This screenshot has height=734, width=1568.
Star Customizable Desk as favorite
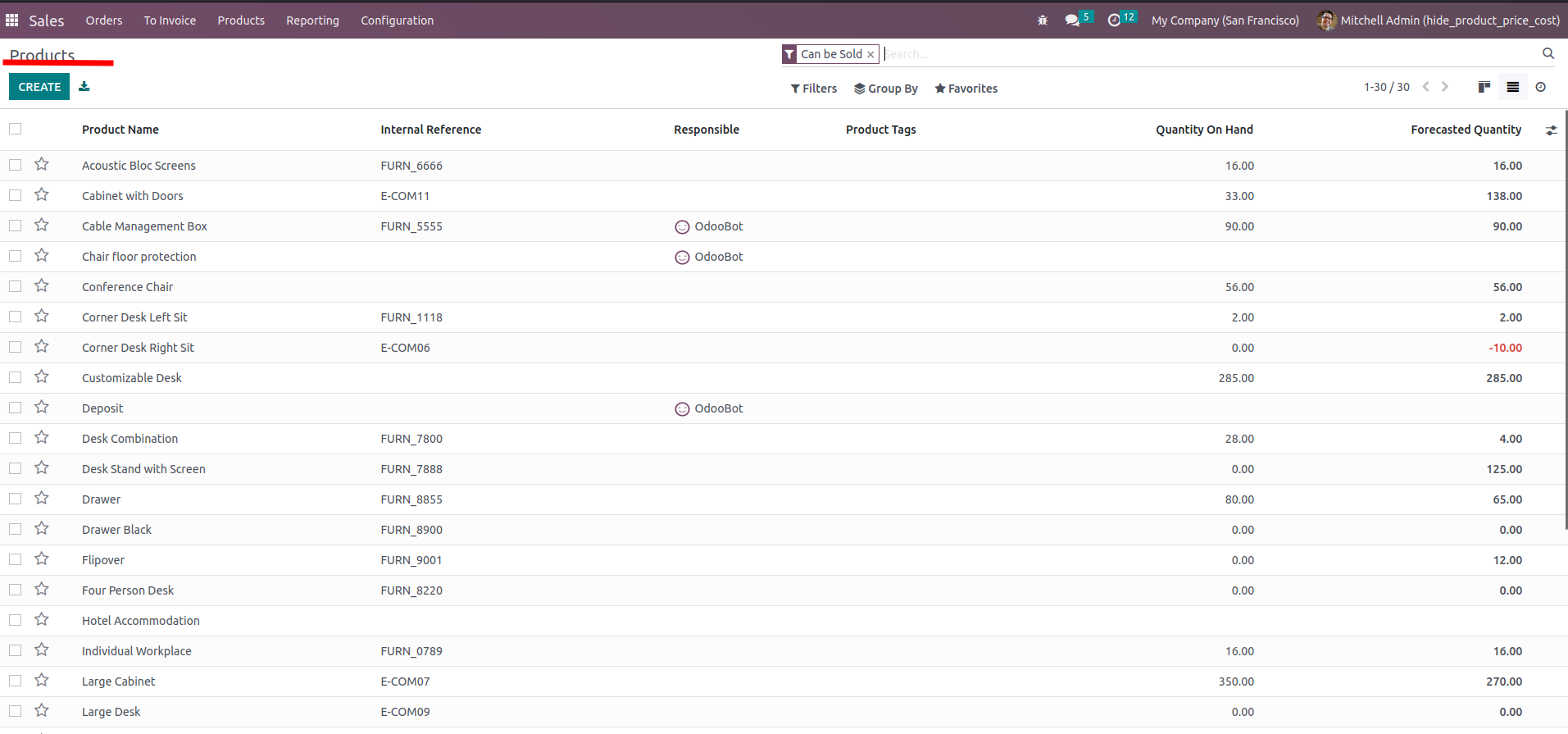pyautogui.click(x=42, y=377)
